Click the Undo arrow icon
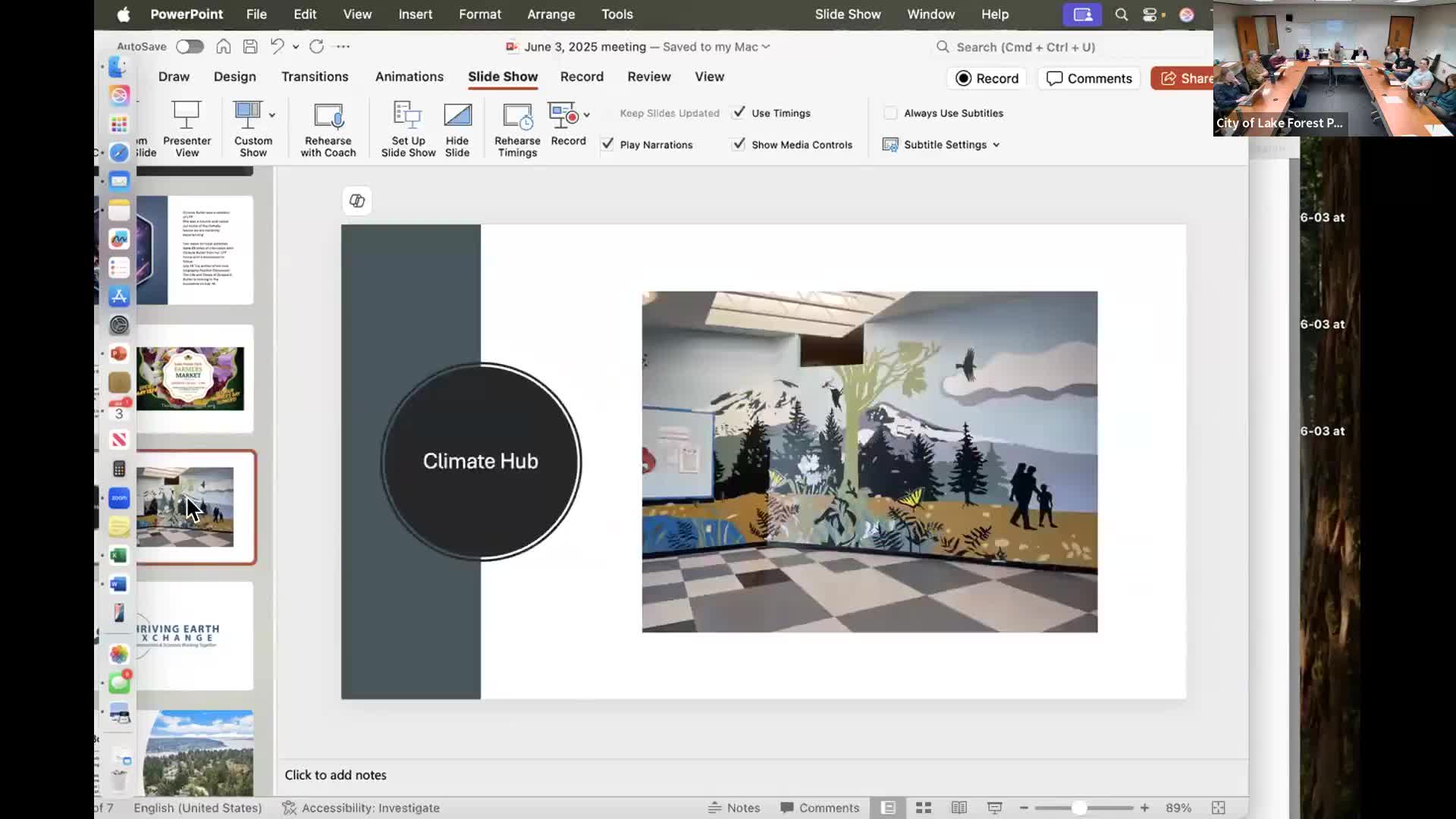Screen dimensions: 1456x819 (277, 46)
